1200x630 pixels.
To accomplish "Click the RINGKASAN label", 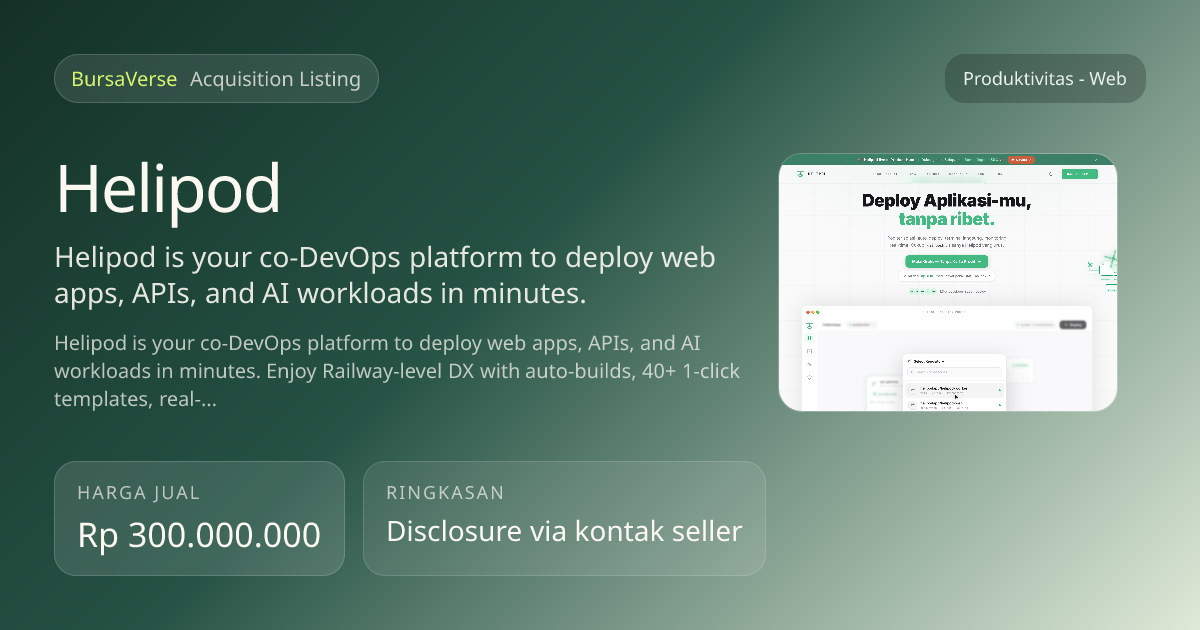I will pos(445,492).
